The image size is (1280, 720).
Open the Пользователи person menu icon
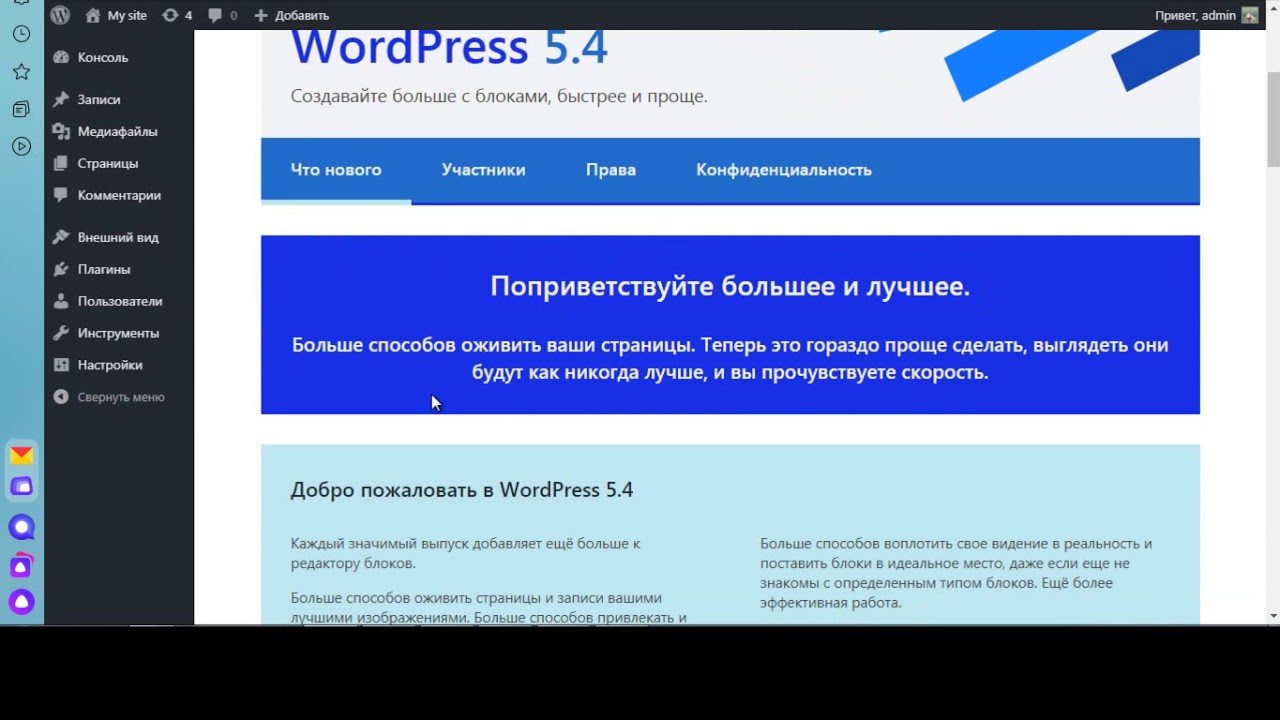pos(61,302)
